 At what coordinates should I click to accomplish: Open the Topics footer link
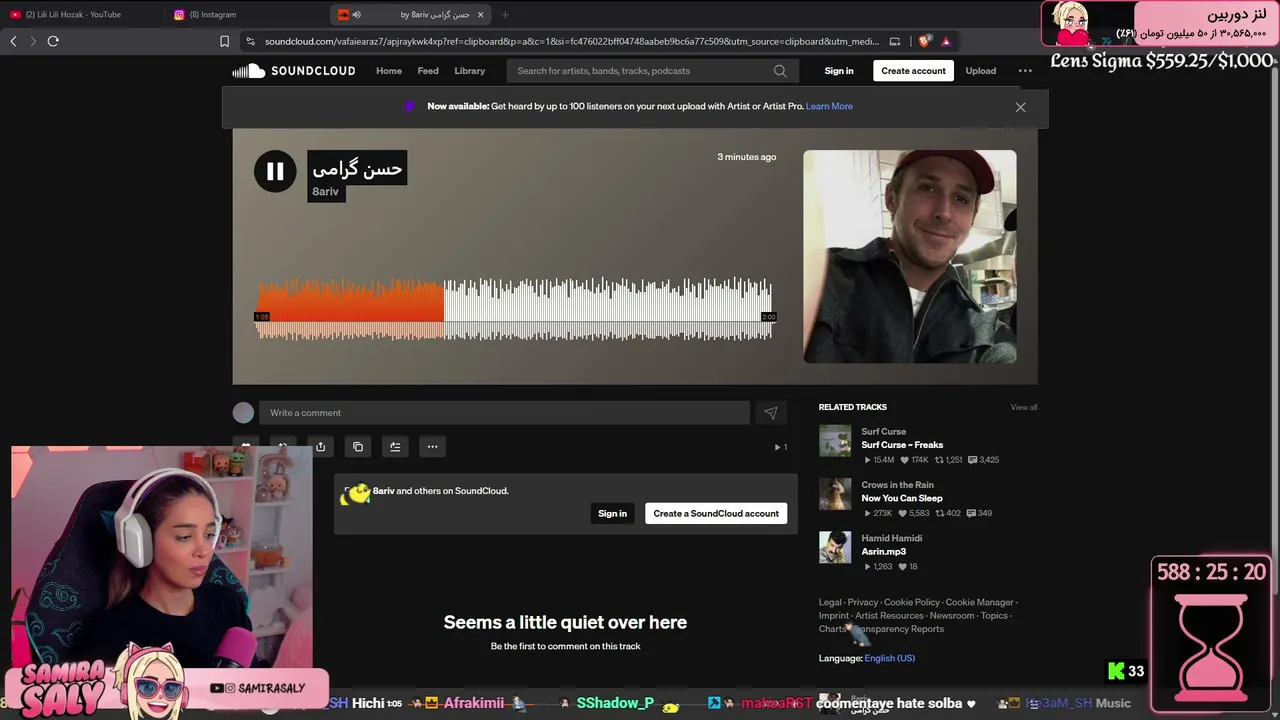(994, 616)
